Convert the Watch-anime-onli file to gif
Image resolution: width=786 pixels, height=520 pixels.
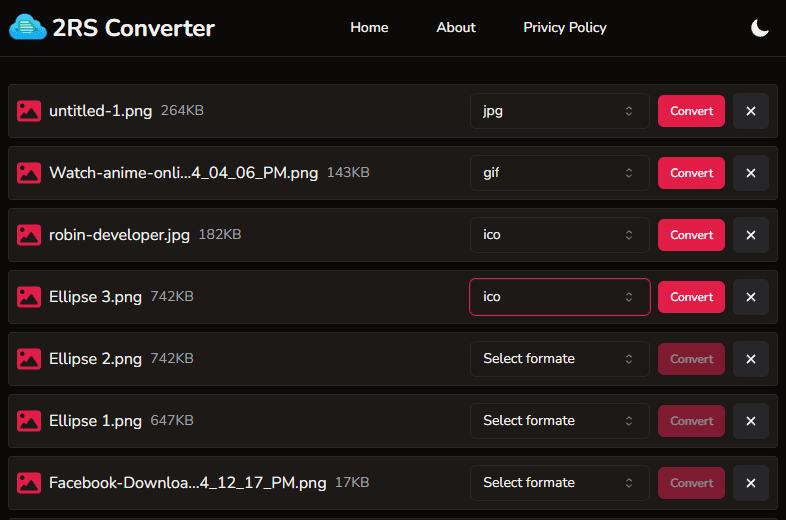(691, 173)
